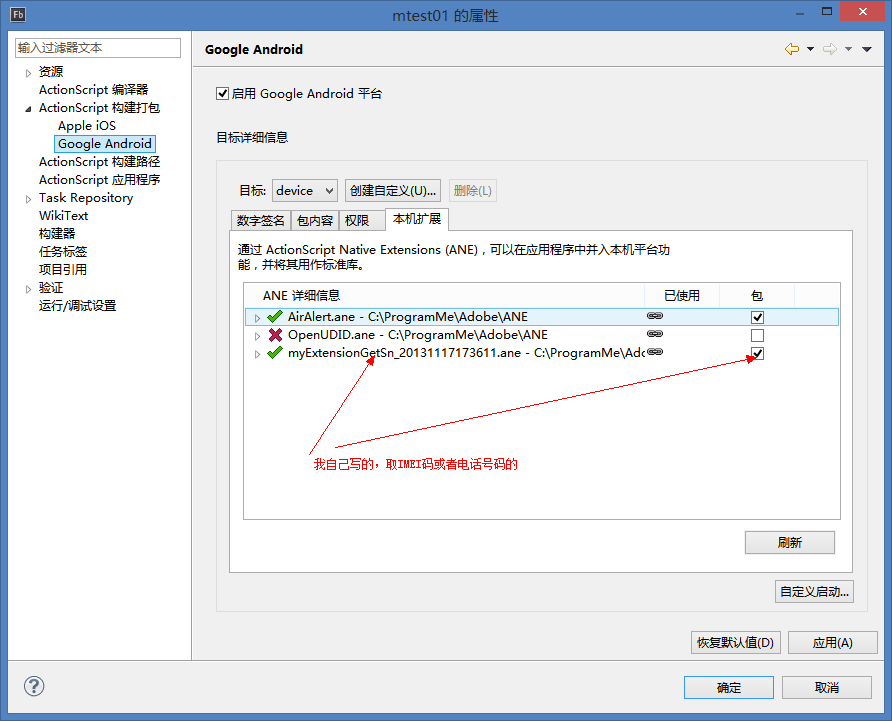Toggle package checkbox for OpenUDID.ane
The width and height of the screenshot is (892, 721).
click(757, 335)
